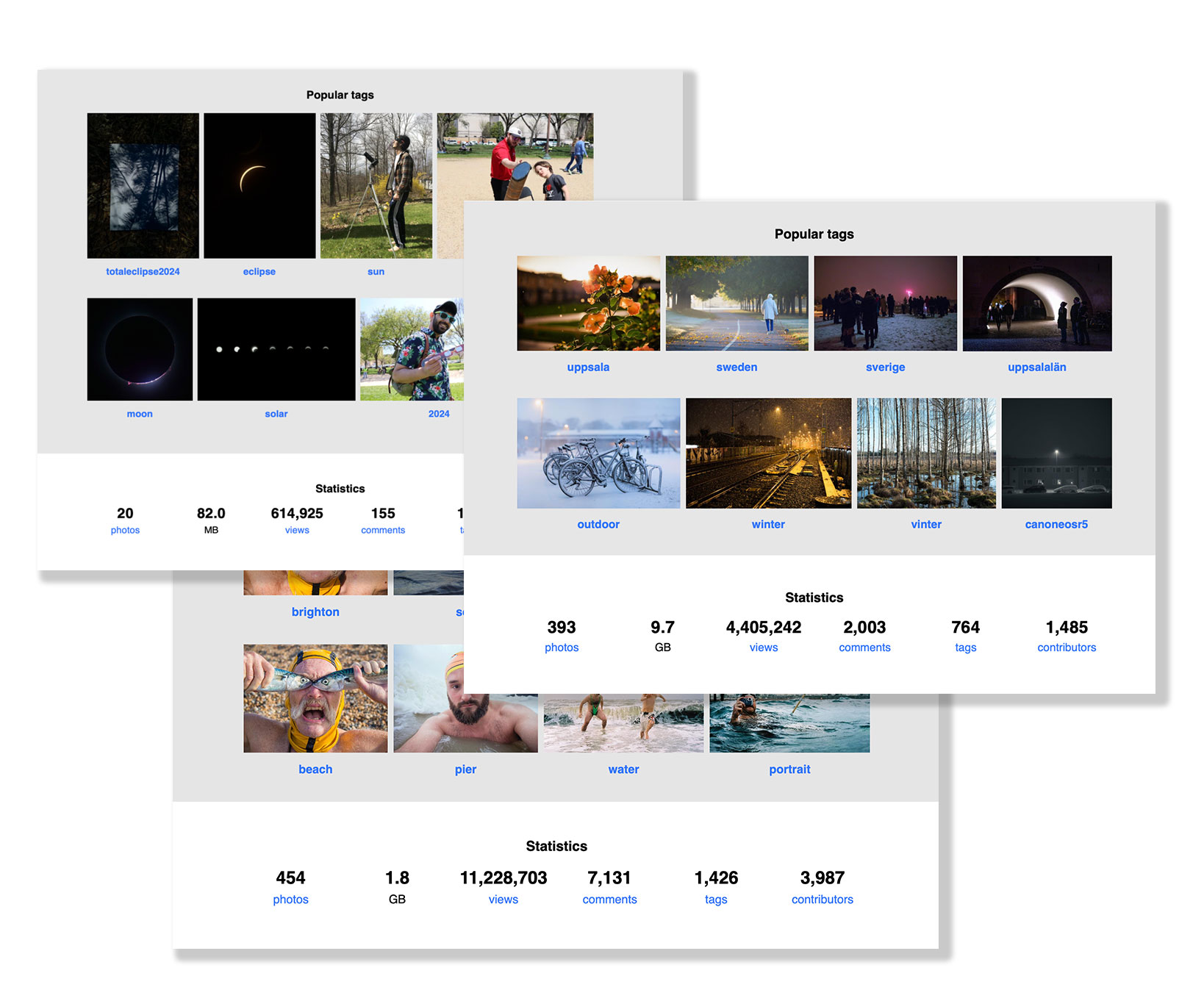Image resolution: width=1204 pixels, height=1001 pixels.
Task: Open the moon tag link
Action: coord(140,415)
